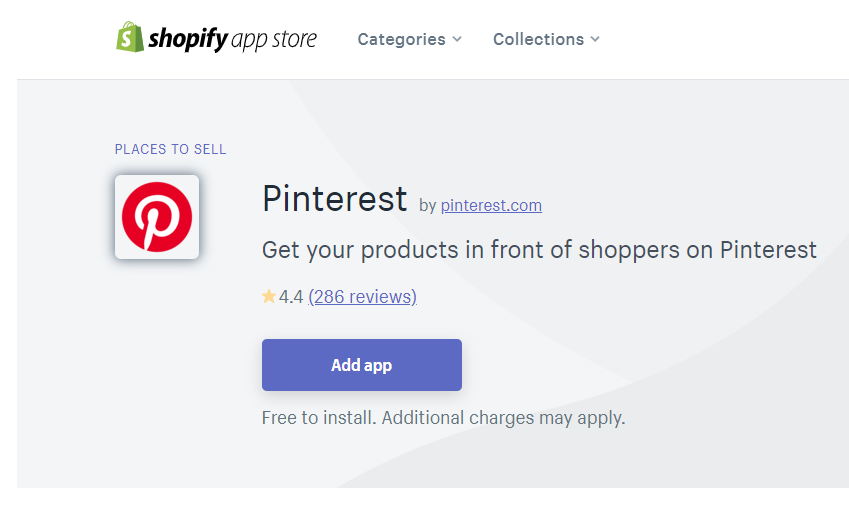
Task: Click the "by" label before pinterest.com
Action: [x=428, y=206]
